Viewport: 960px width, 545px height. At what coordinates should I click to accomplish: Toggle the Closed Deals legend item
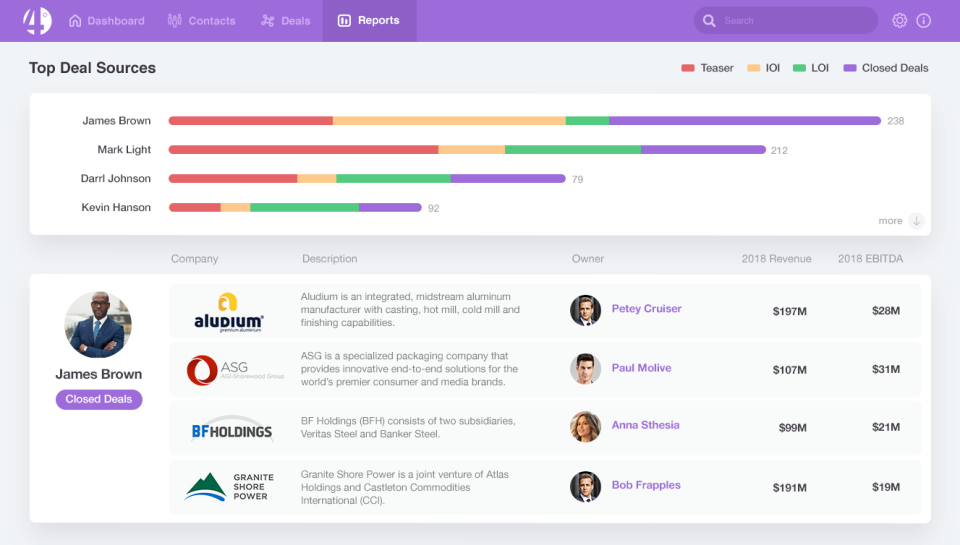click(x=885, y=68)
